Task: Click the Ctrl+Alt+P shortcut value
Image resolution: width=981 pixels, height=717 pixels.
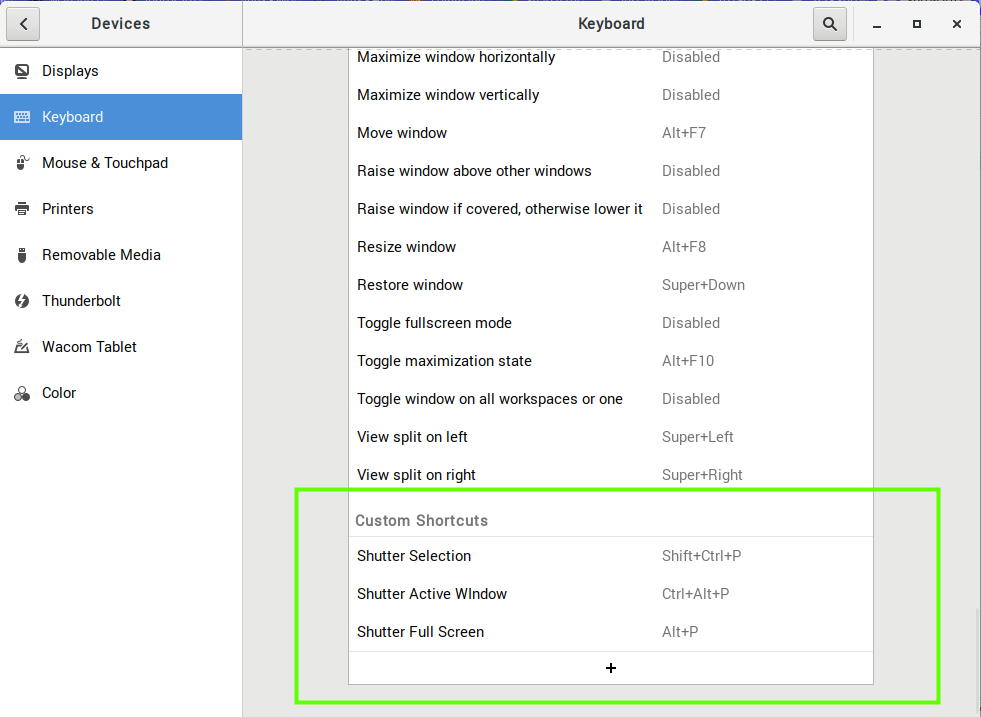Action: pyautogui.click(x=696, y=594)
